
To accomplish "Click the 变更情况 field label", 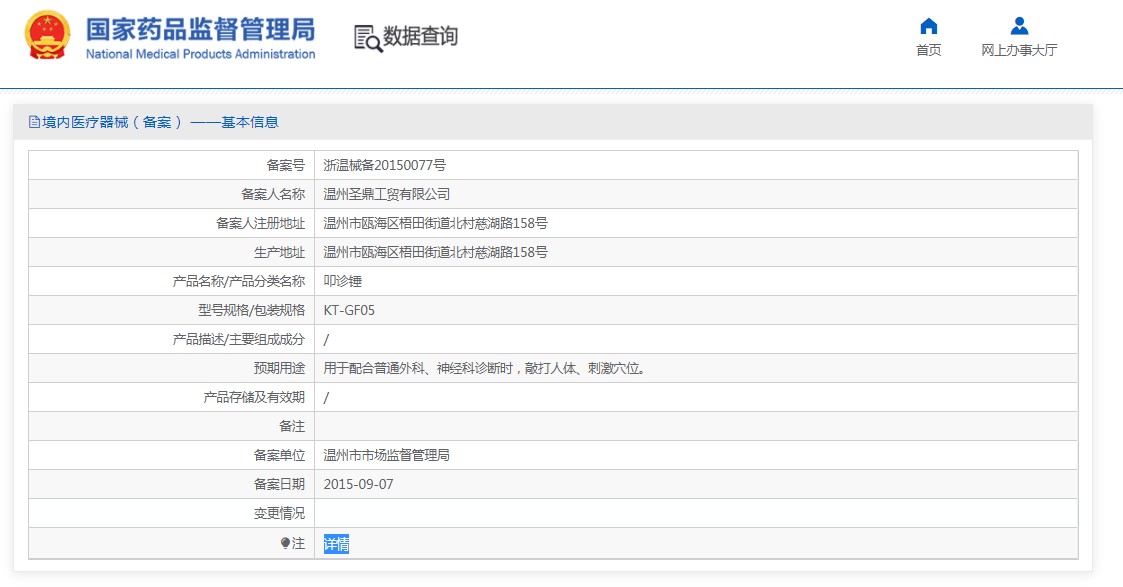I will [279, 513].
